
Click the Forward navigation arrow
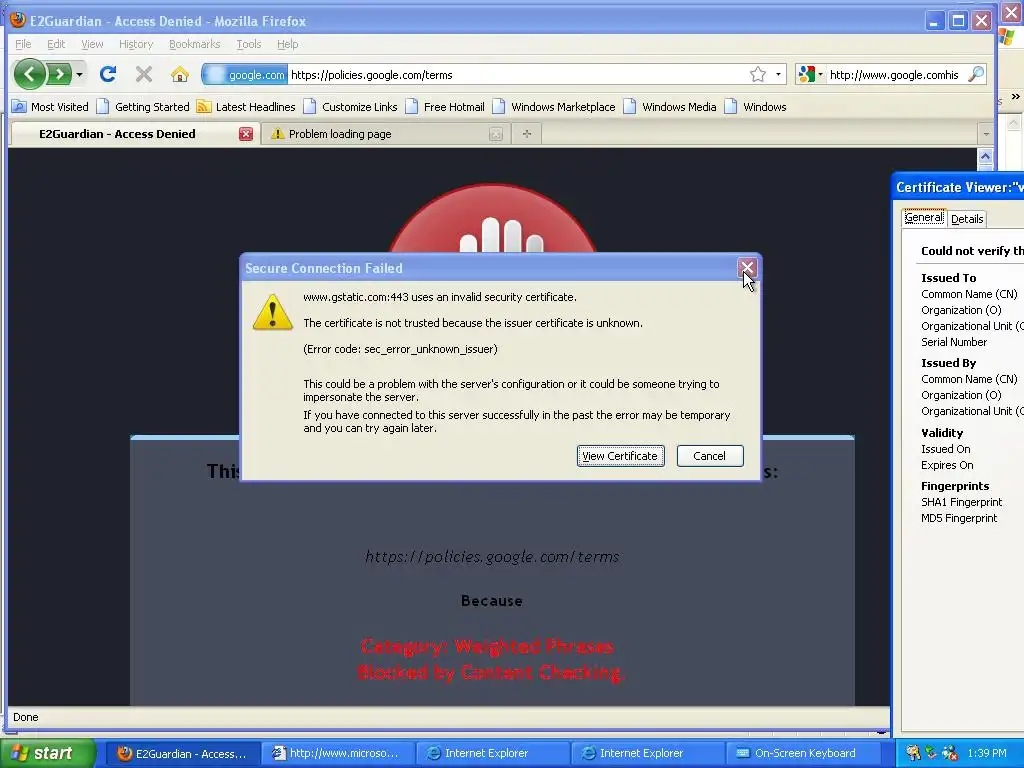point(59,74)
